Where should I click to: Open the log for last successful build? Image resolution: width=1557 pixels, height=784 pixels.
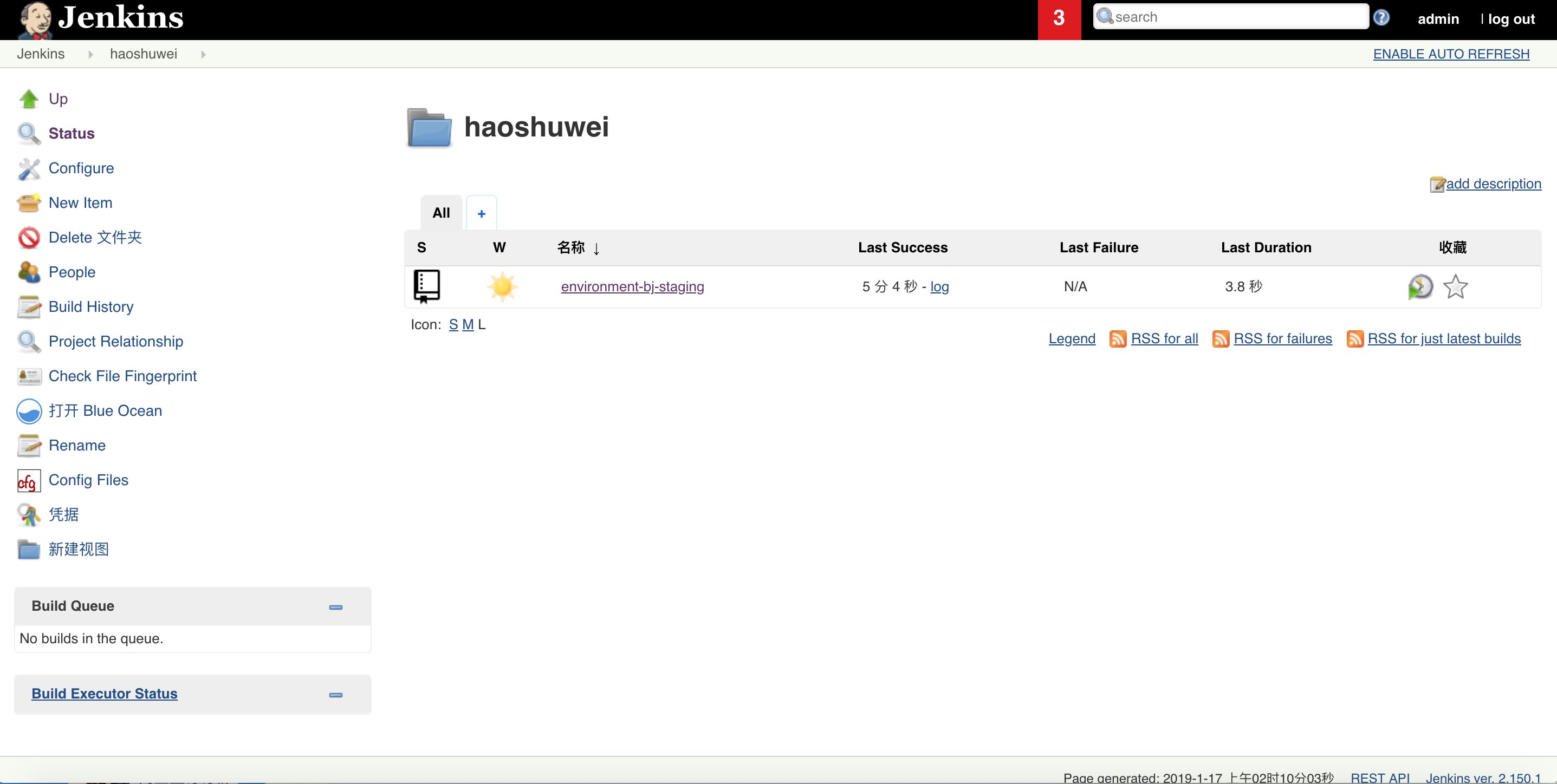(938, 286)
